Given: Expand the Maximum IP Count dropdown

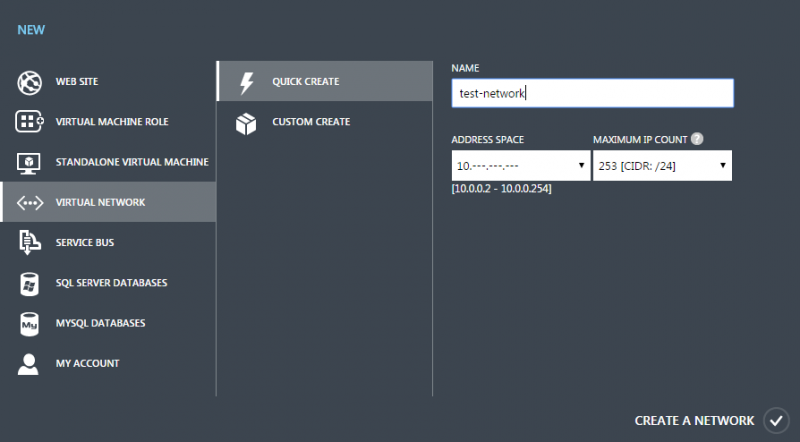Looking at the screenshot, I should 662,165.
